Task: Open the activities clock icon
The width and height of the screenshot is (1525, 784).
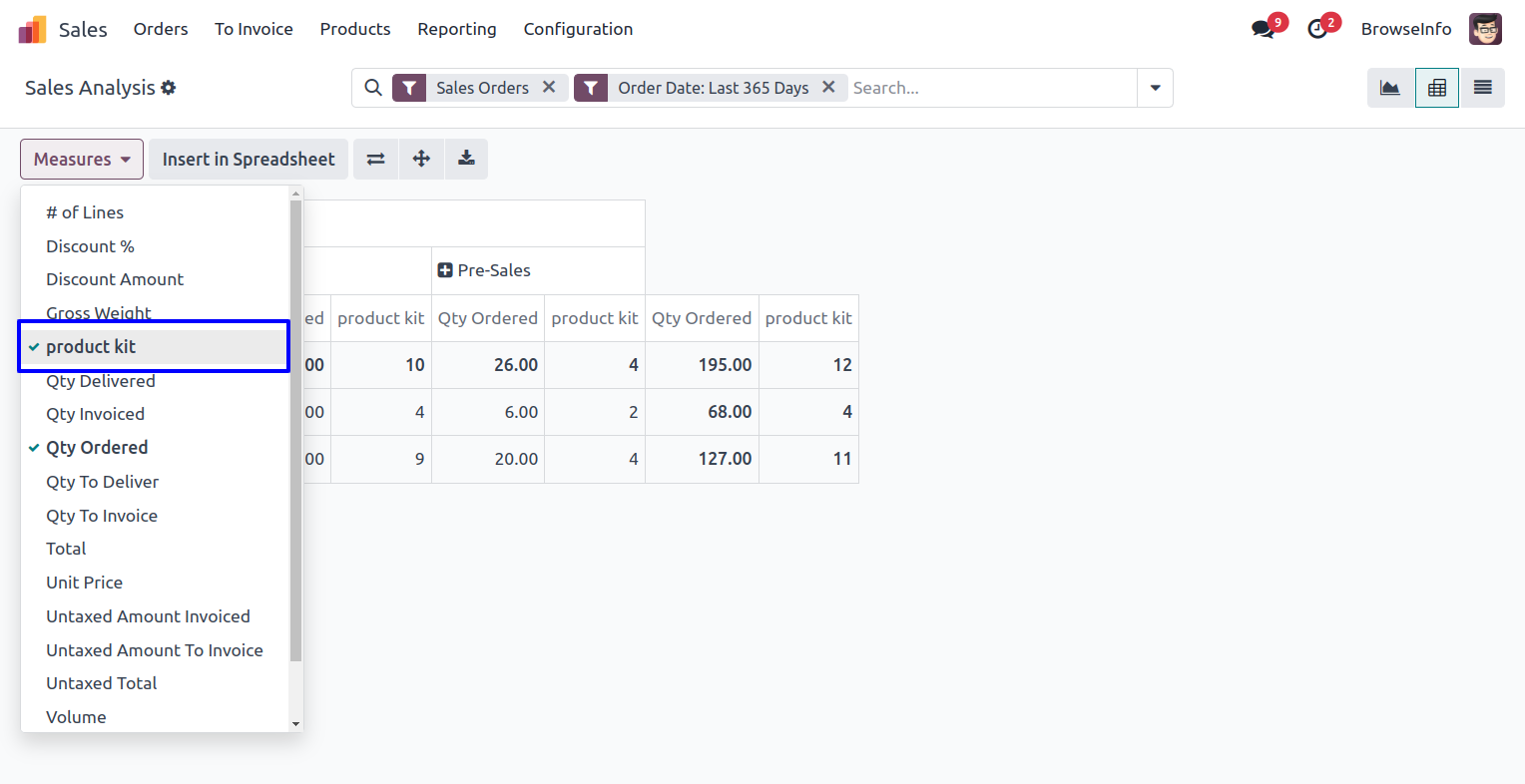Action: (1318, 29)
